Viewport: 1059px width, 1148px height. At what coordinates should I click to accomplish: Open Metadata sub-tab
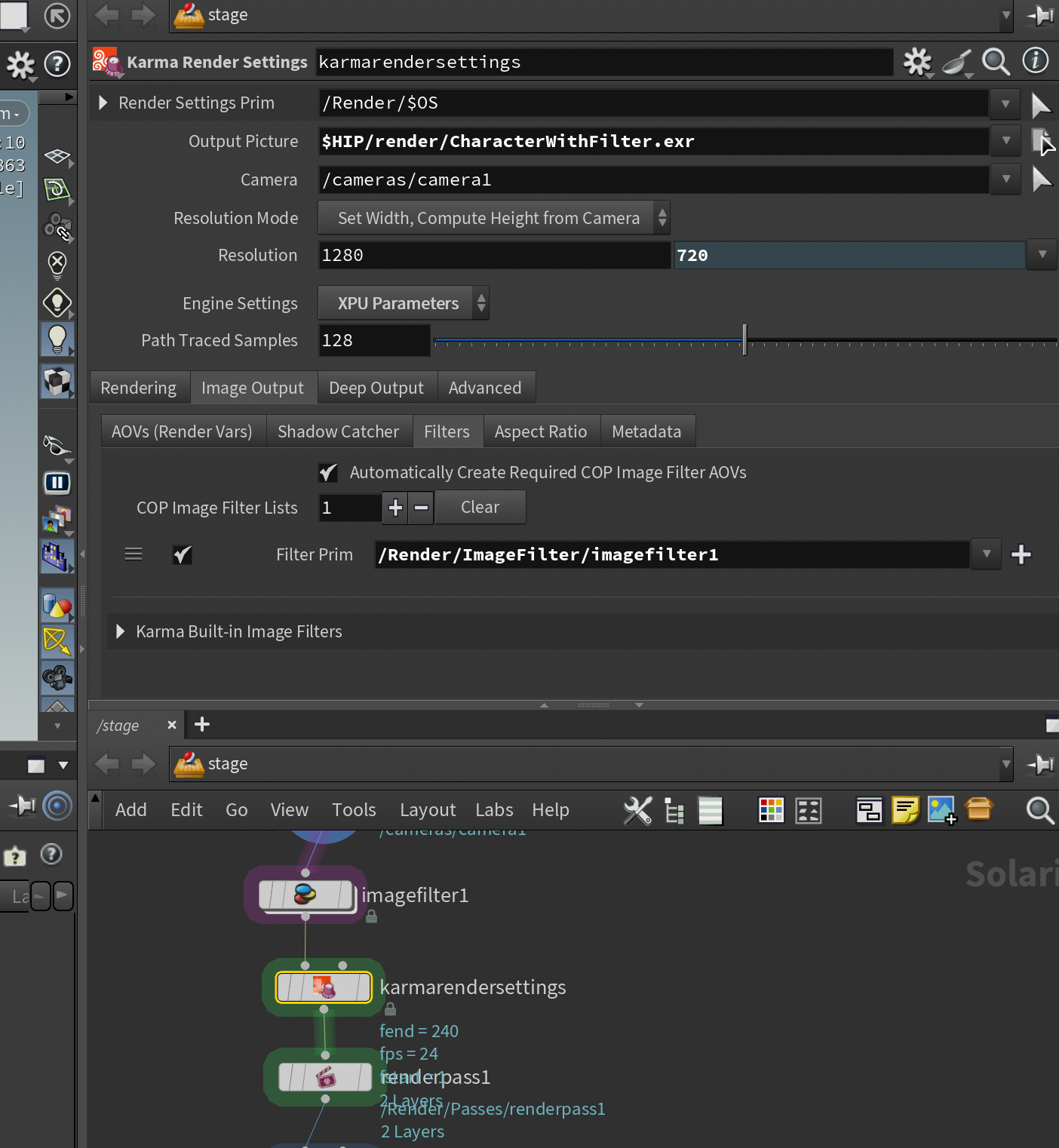(646, 431)
